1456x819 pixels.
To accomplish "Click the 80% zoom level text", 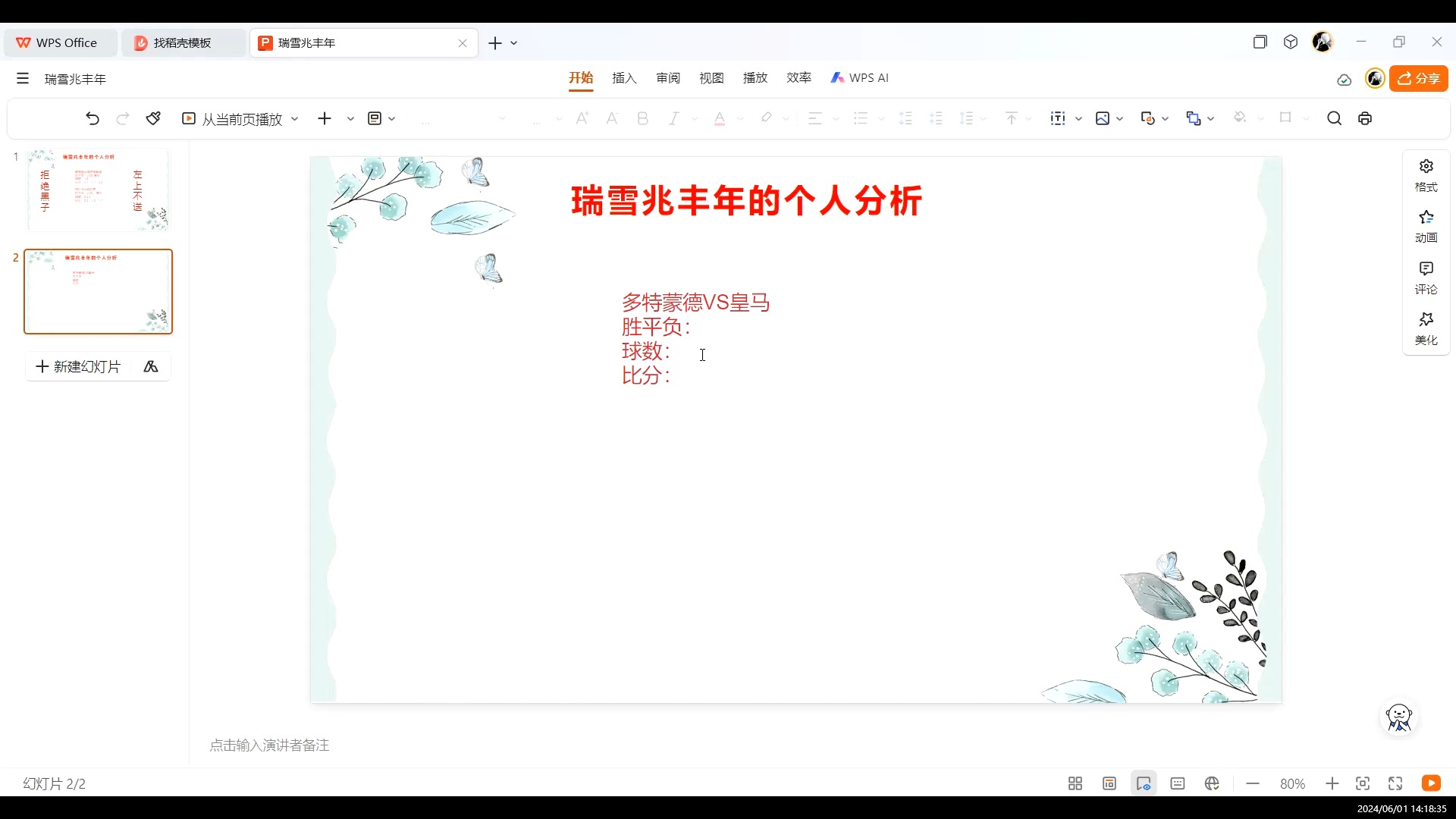I will (x=1292, y=784).
